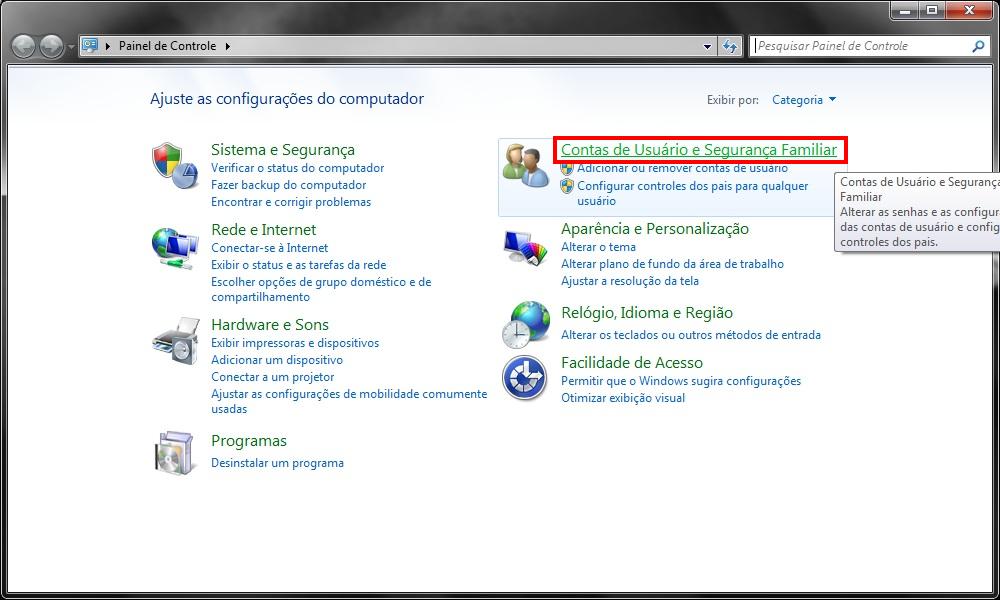
Task: Click the Control Panel icon in address bar
Action: point(90,45)
